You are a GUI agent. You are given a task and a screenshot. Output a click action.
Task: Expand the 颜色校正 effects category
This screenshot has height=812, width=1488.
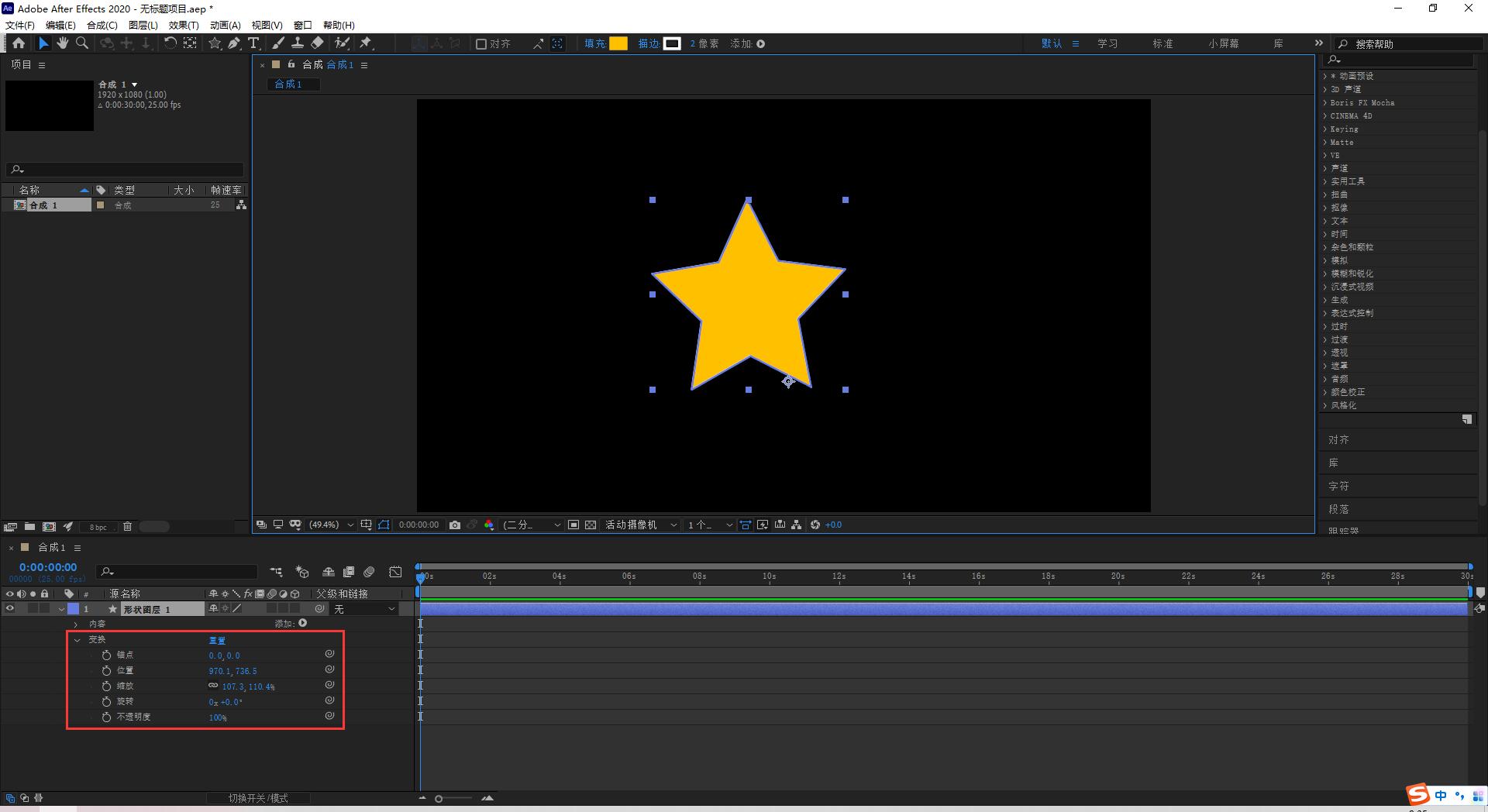tap(1324, 392)
